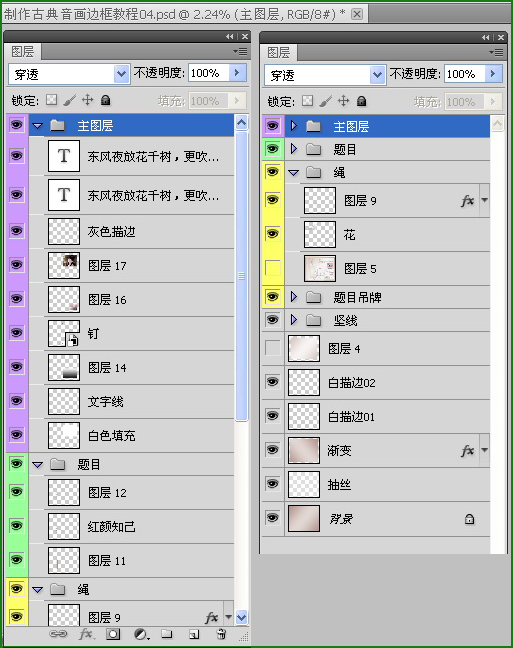
Task: Create a new layer icon
Action: coord(194,634)
